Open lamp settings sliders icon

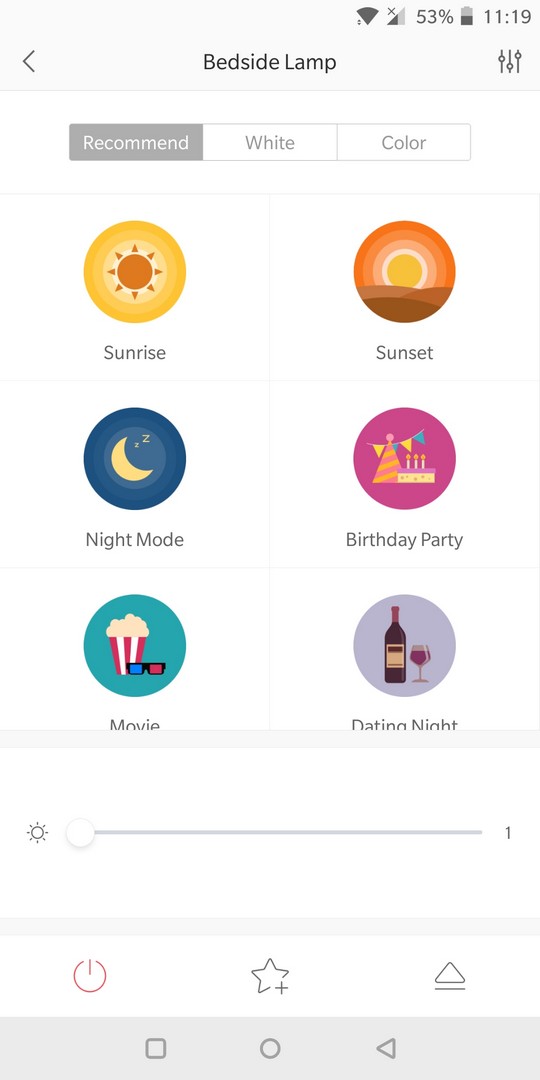[510, 61]
